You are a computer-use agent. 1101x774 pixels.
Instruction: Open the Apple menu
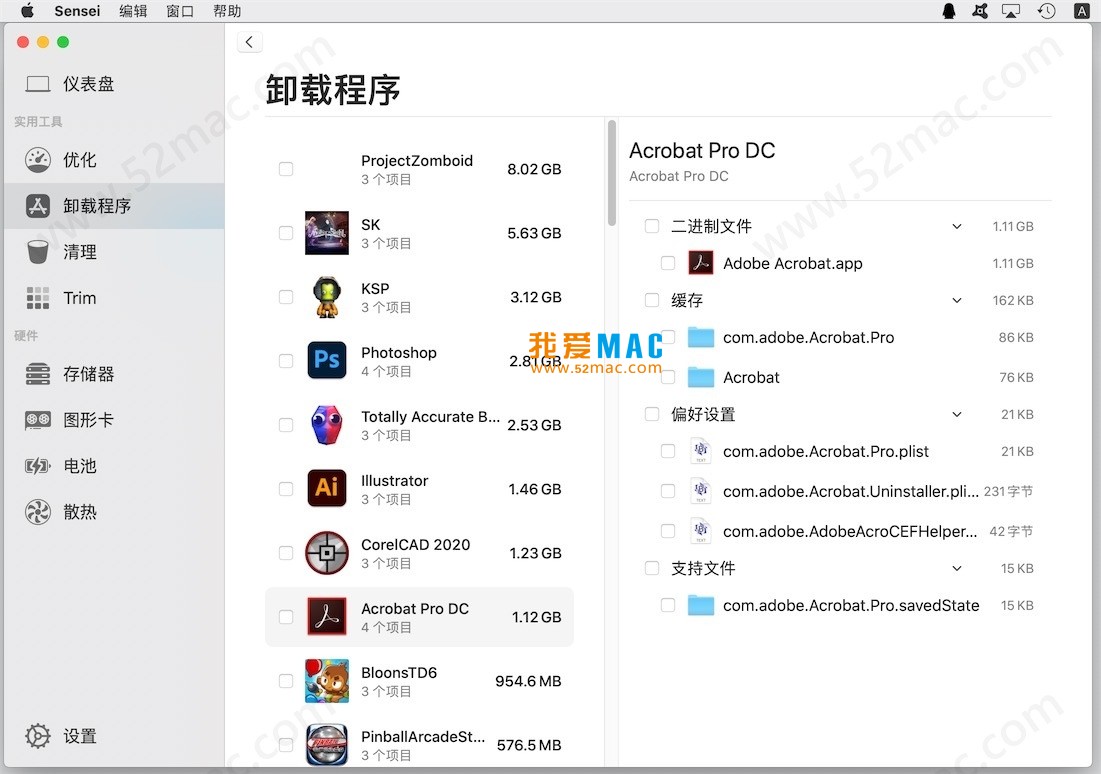(27, 11)
